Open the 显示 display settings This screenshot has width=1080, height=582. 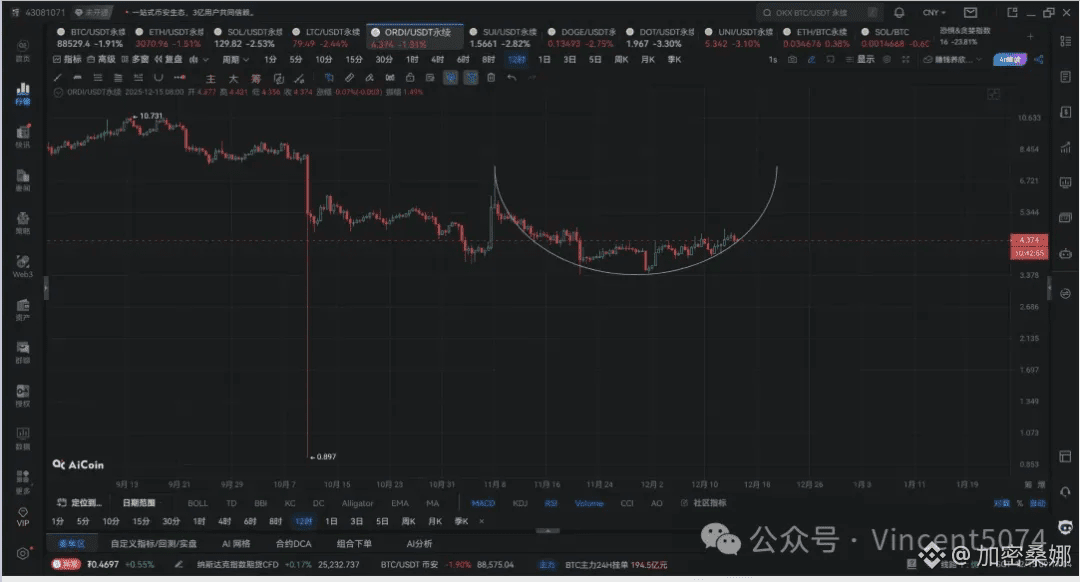pos(860,59)
